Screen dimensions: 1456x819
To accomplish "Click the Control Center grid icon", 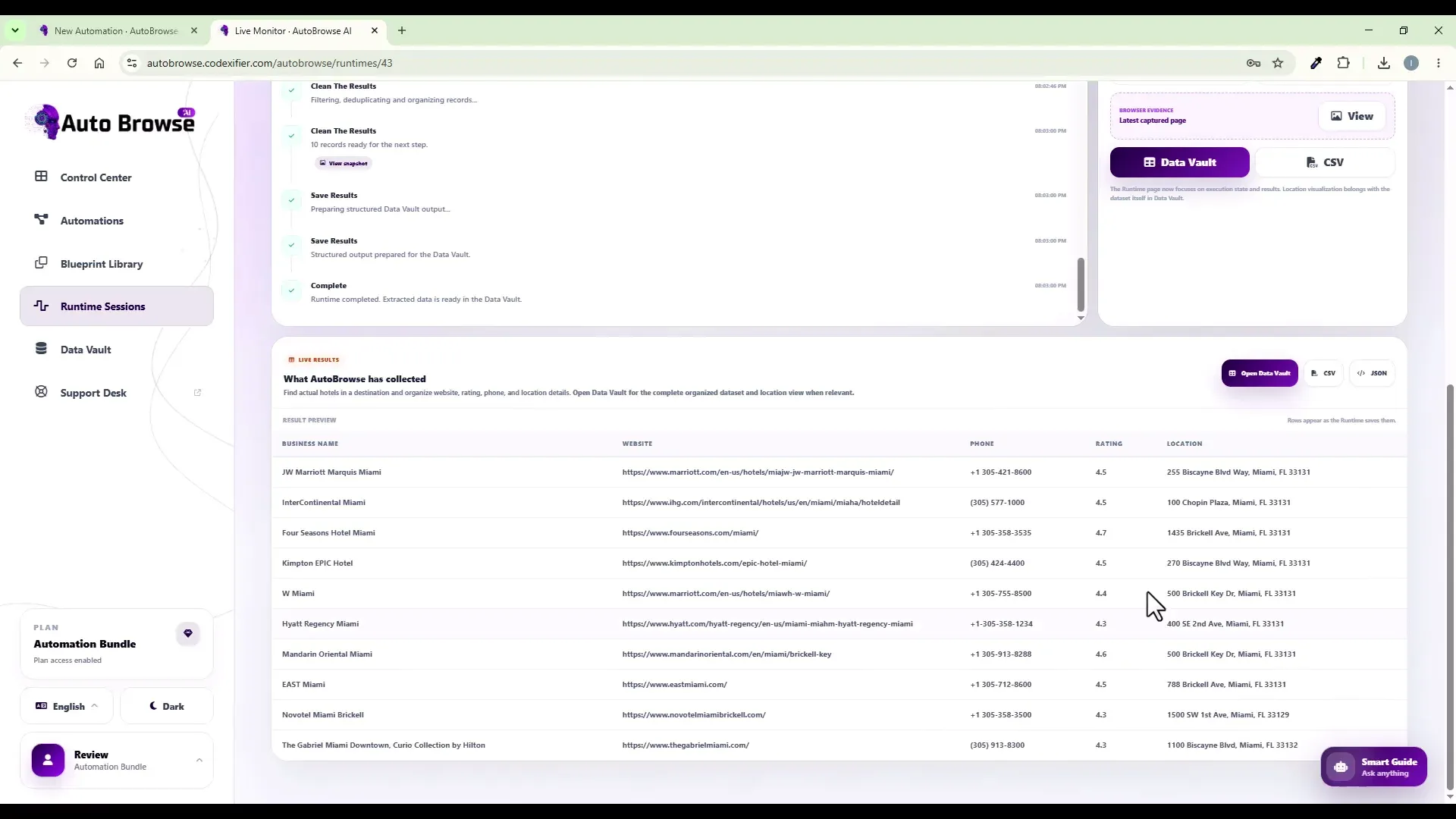I will (41, 177).
